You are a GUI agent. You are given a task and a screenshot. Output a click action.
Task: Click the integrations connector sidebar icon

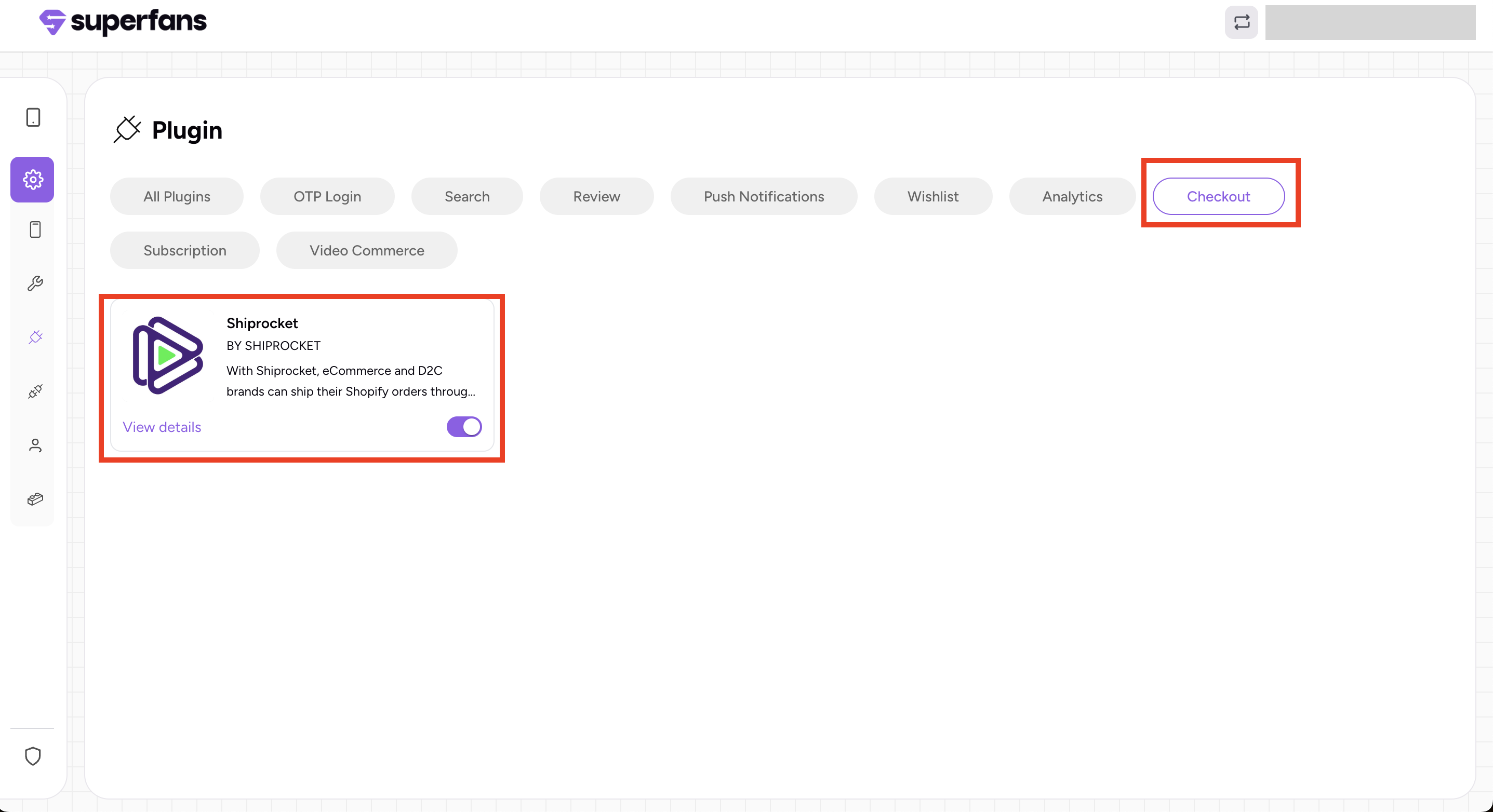pos(35,391)
